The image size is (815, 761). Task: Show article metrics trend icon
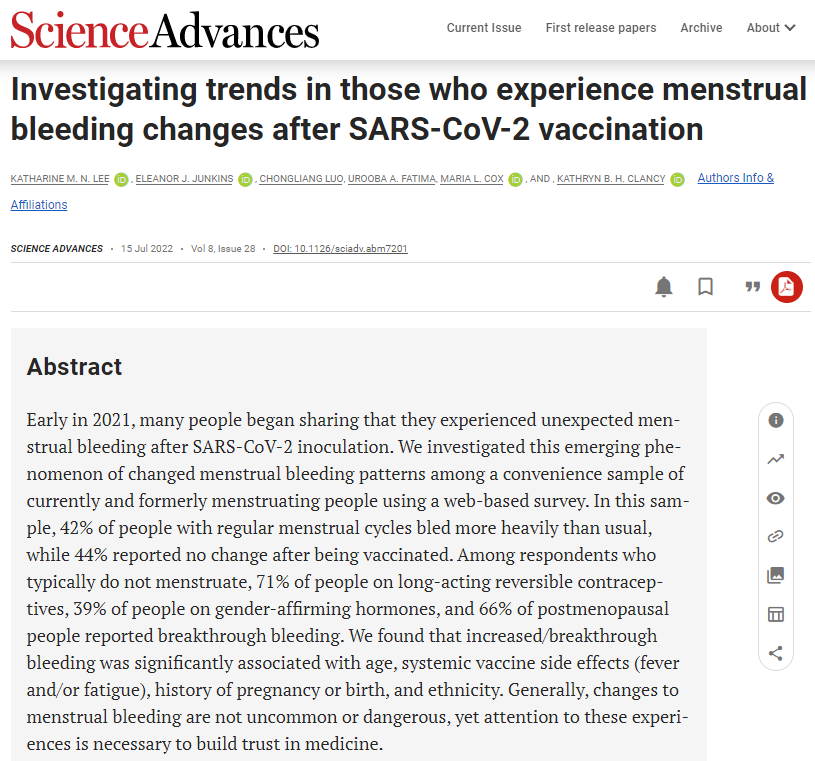point(775,460)
